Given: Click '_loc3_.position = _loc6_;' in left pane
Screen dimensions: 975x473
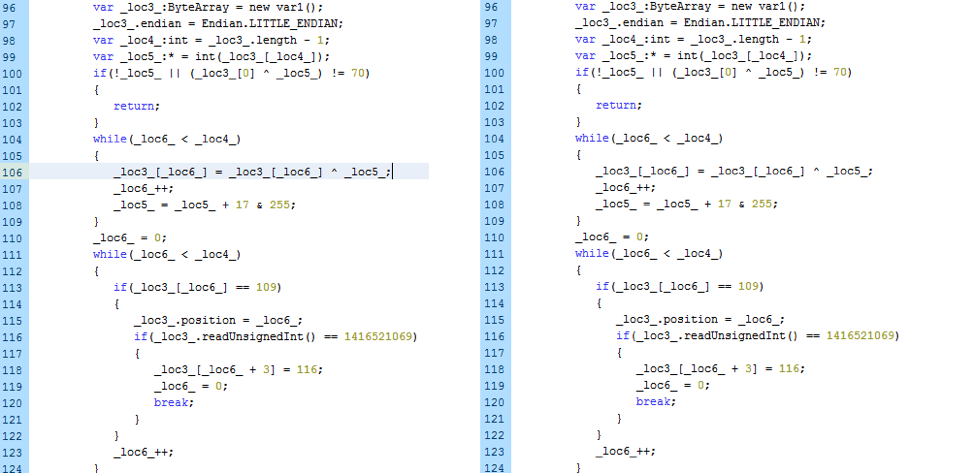Looking at the screenshot, I should point(218,320).
